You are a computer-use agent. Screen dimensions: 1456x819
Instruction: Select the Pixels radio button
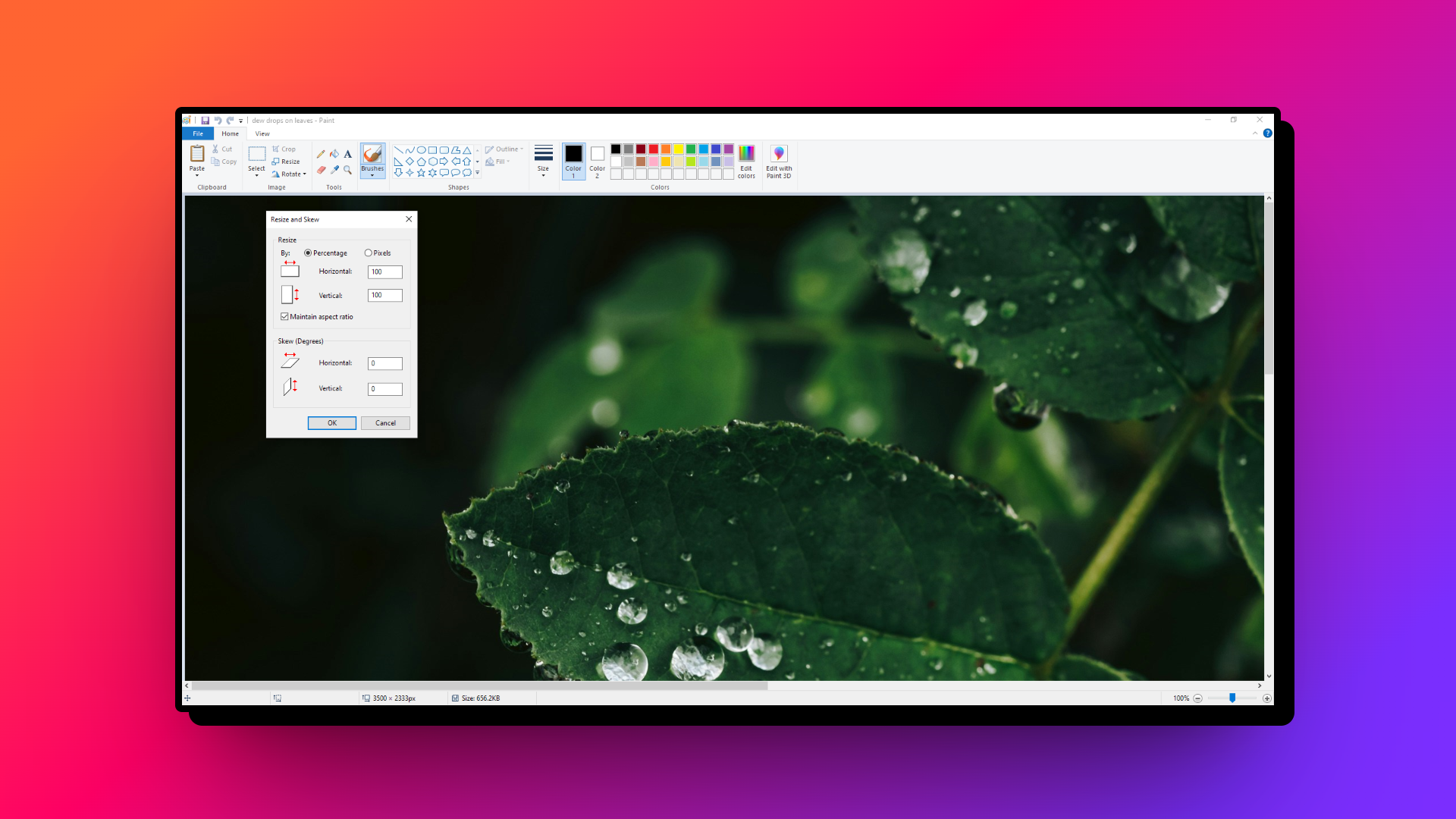coord(369,253)
